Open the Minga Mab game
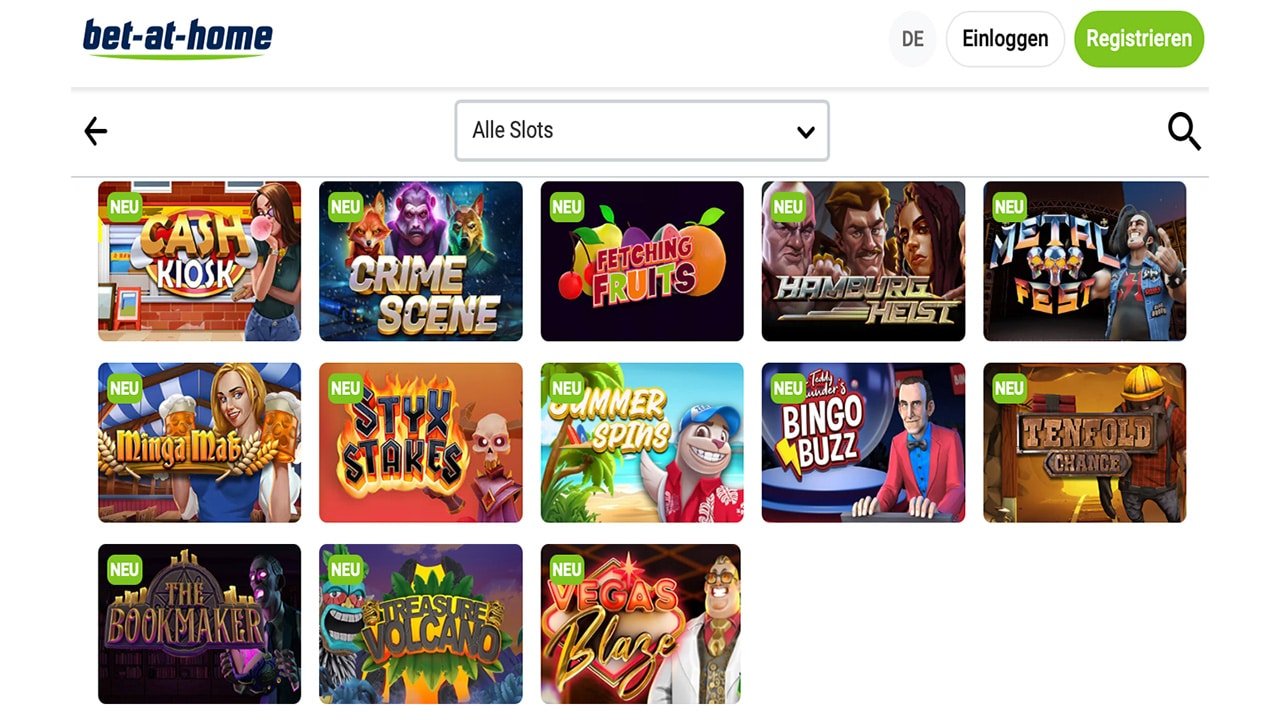 [x=198, y=442]
